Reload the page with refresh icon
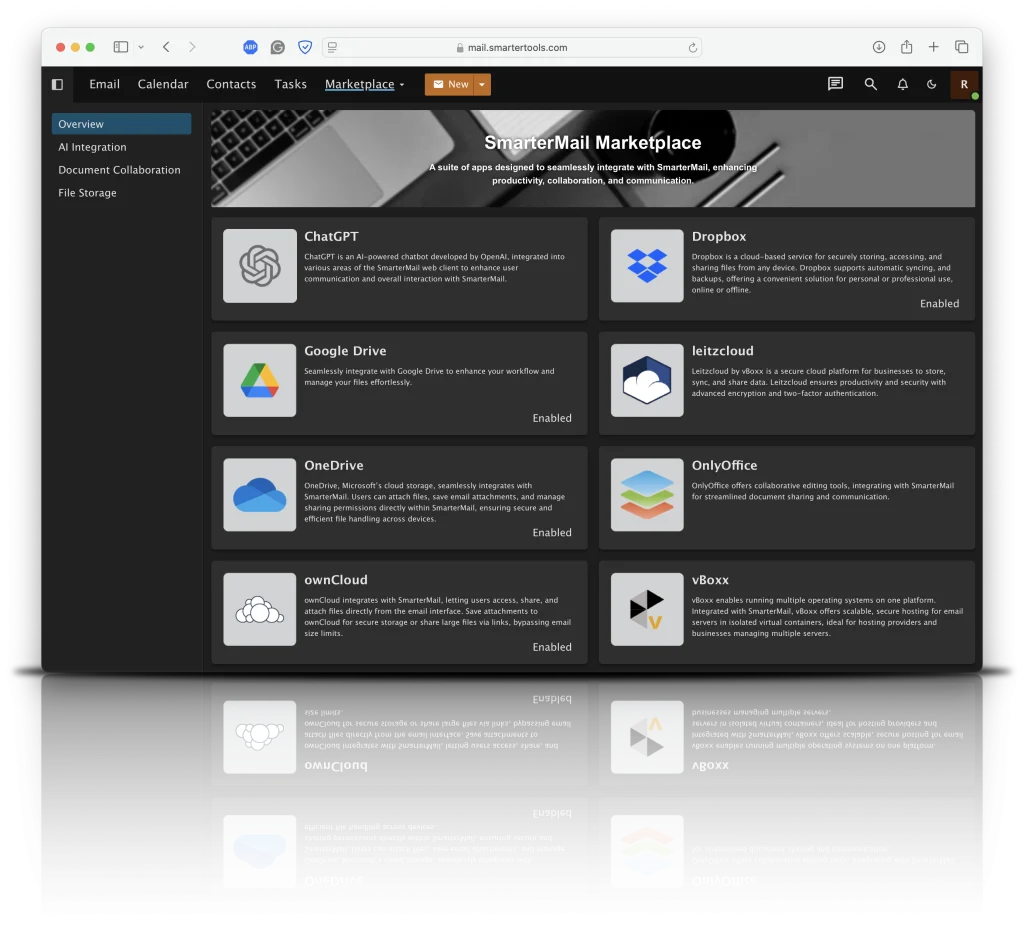This screenshot has height=941, width=1024. point(693,48)
